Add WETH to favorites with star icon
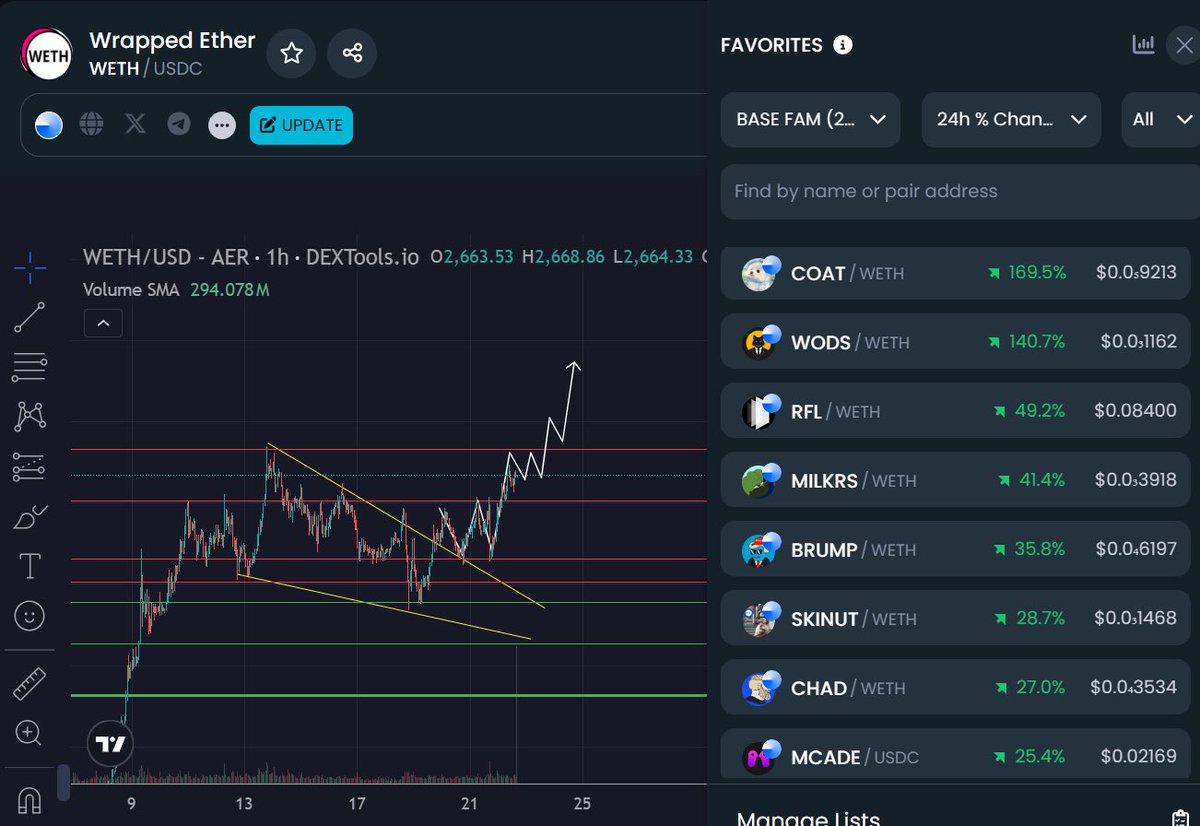Image resolution: width=1200 pixels, height=826 pixels. pyautogui.click(x=291, y=53)
